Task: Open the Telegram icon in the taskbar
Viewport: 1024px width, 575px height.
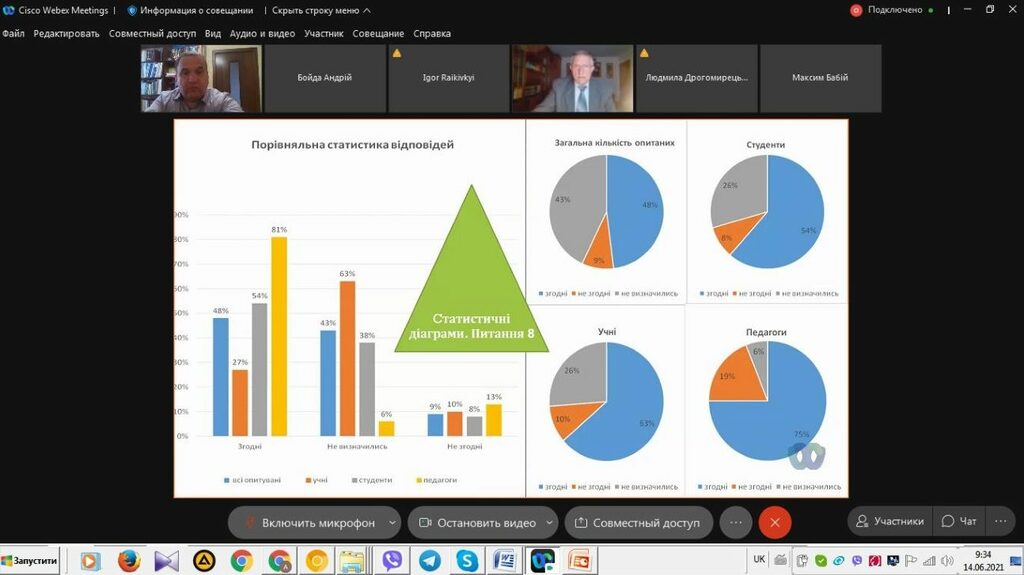Action: [x=429, y=561]
